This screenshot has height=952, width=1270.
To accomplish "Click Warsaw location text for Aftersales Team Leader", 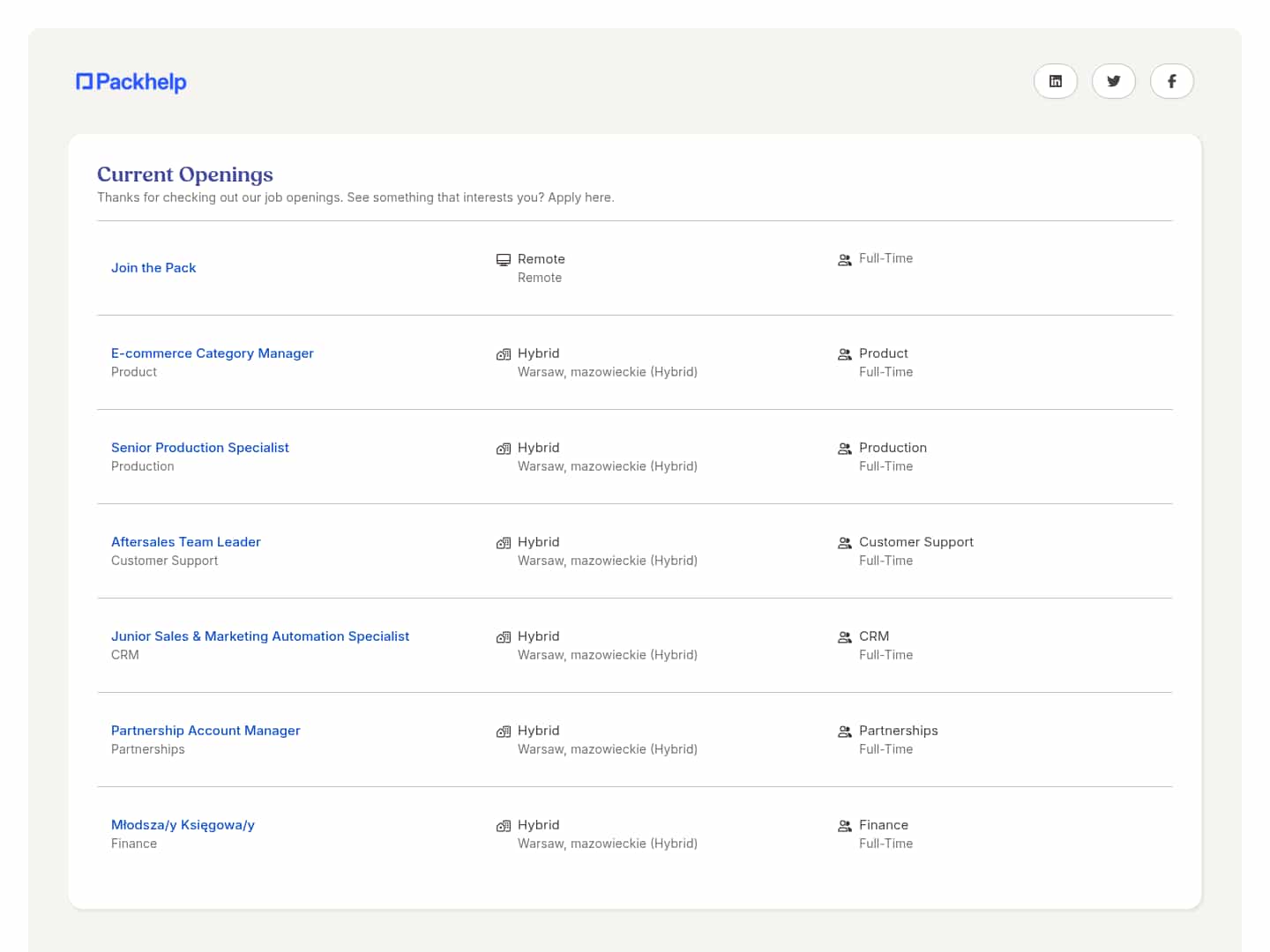I will [x=607, y=561].
